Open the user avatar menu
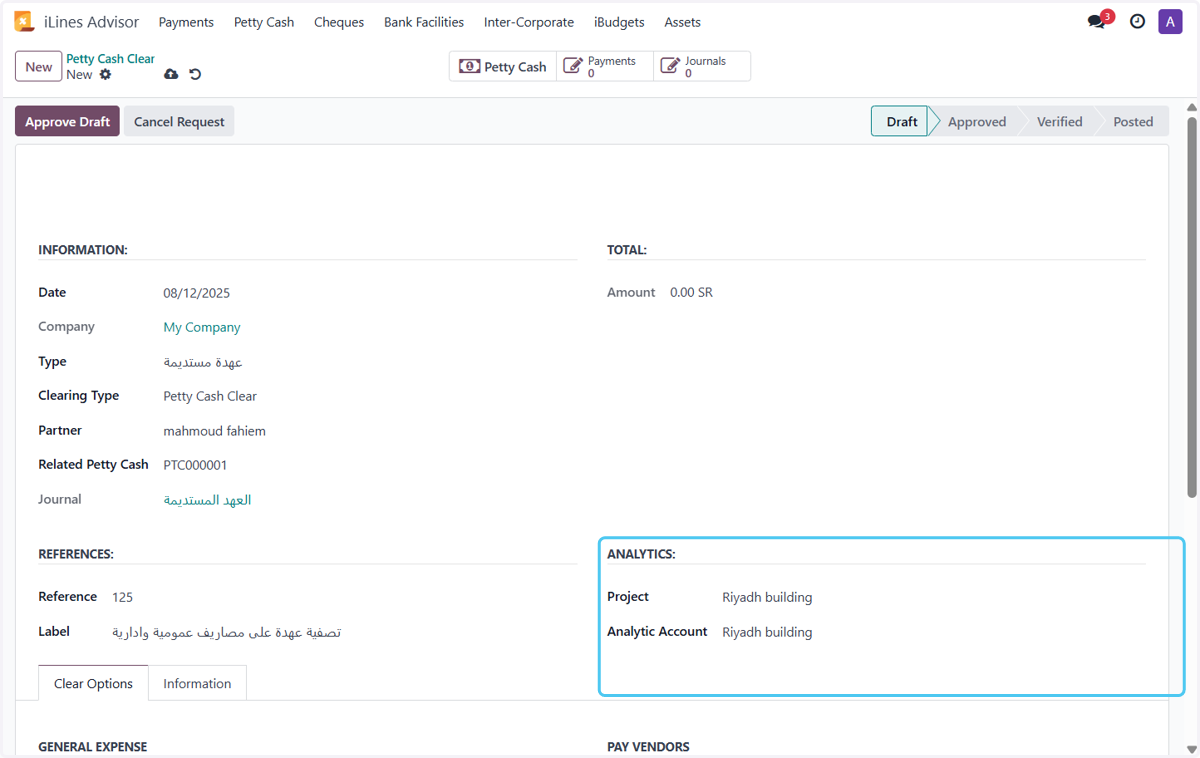This screenshot has height=758, width=1200. (1170, 21)
